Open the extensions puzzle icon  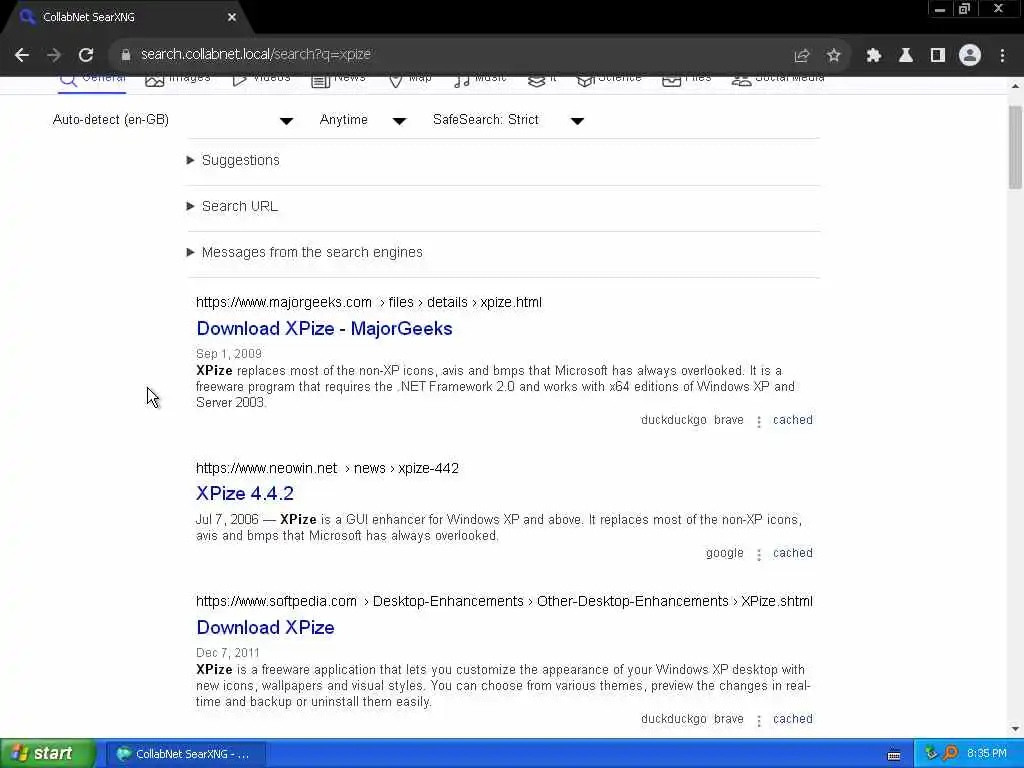(874, 56)
